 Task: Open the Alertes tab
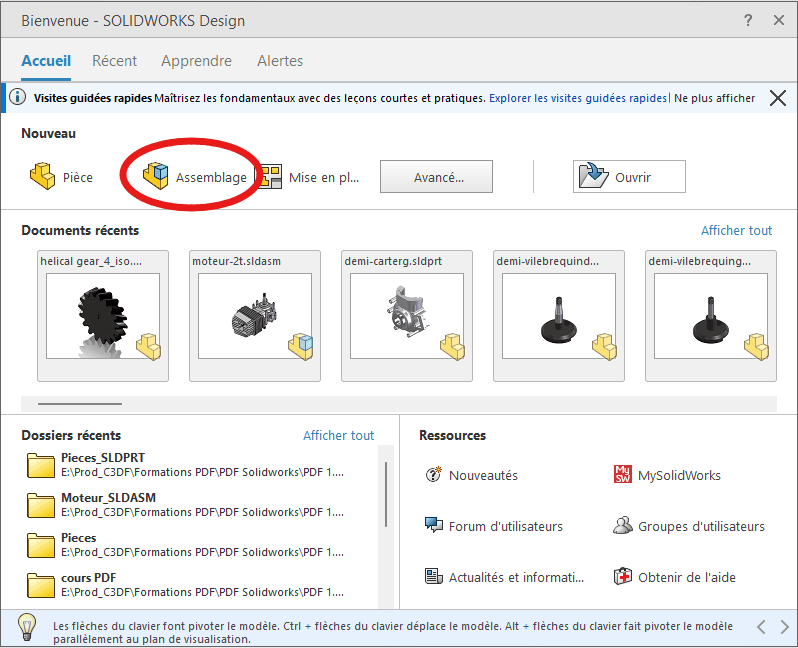[x=280, y=61]
